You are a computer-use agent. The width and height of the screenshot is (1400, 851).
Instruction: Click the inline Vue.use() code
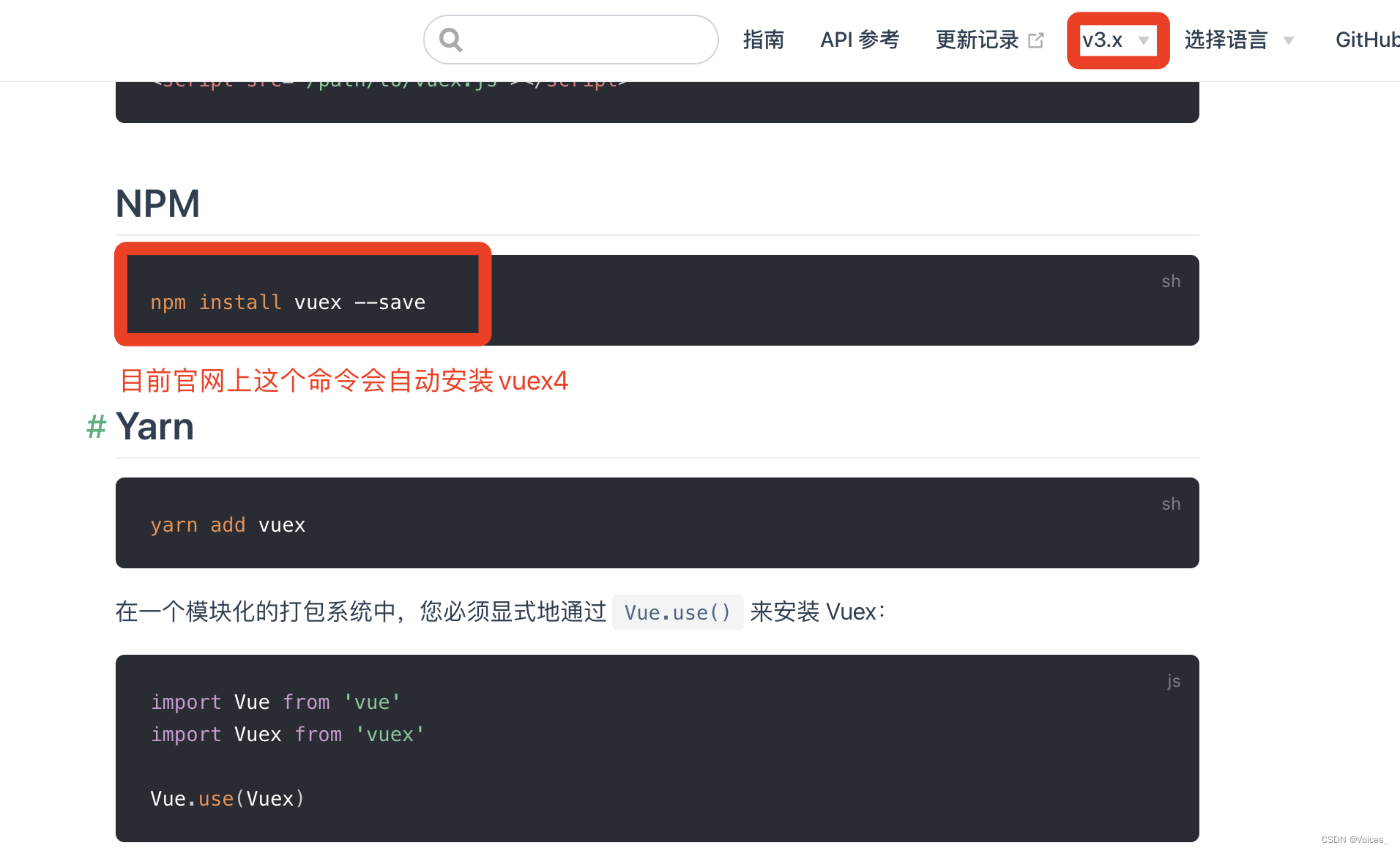click(x=677, y=612)
